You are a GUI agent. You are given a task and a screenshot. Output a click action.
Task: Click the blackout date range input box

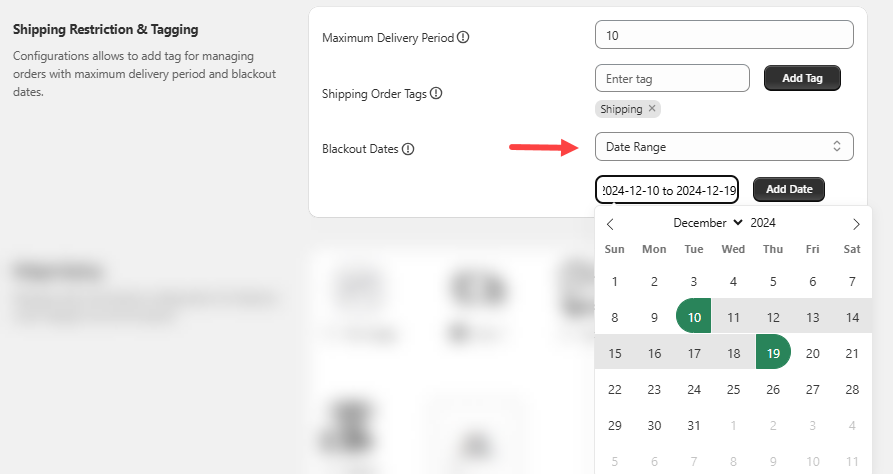(667, 189)
